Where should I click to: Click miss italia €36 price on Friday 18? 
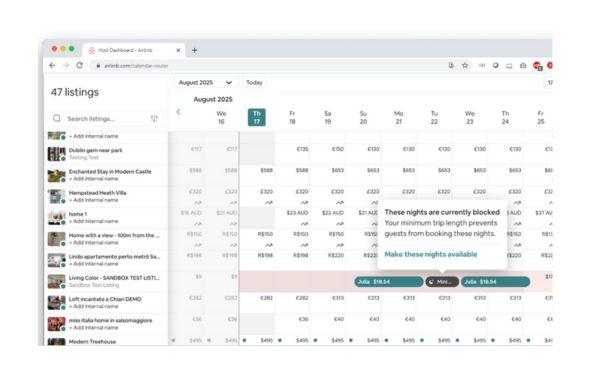click(x=303, y=319)
